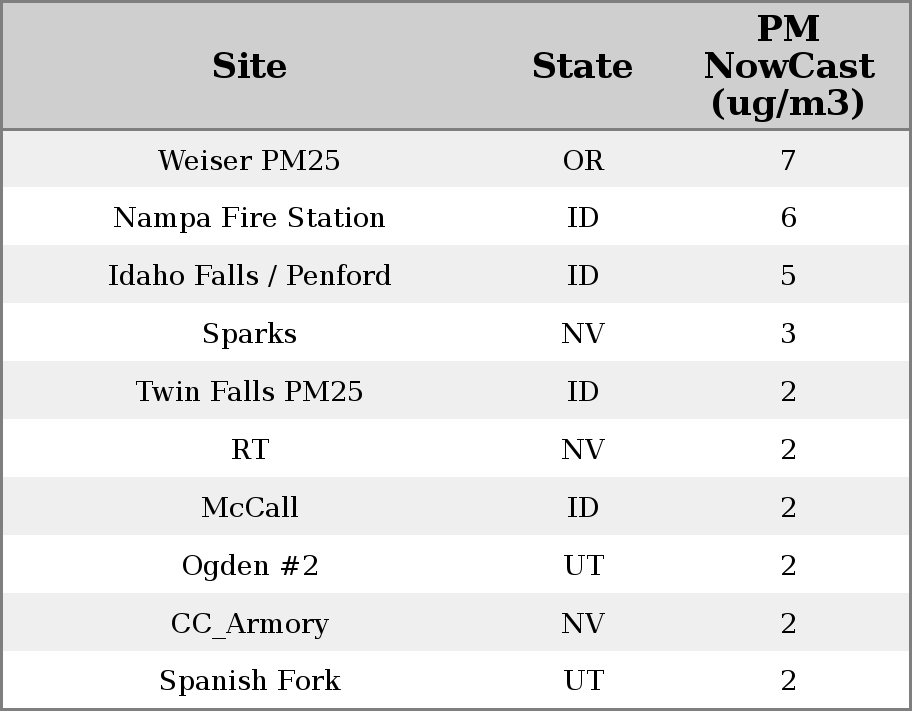The height and width of the screenshot is (711, 912).
Task: Click the McCall site cell
Action: [249, 508]
